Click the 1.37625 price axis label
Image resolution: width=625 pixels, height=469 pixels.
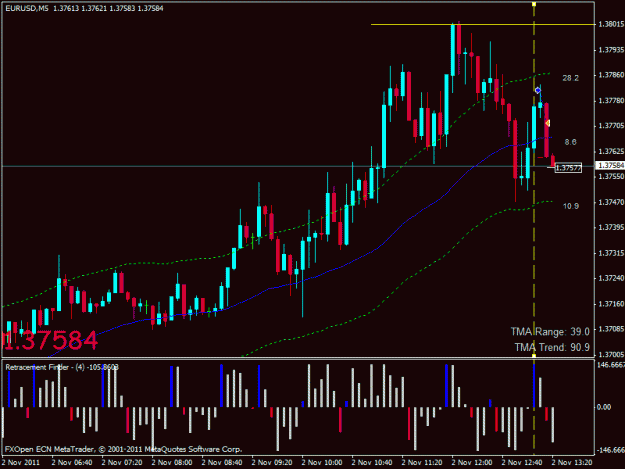611,151
